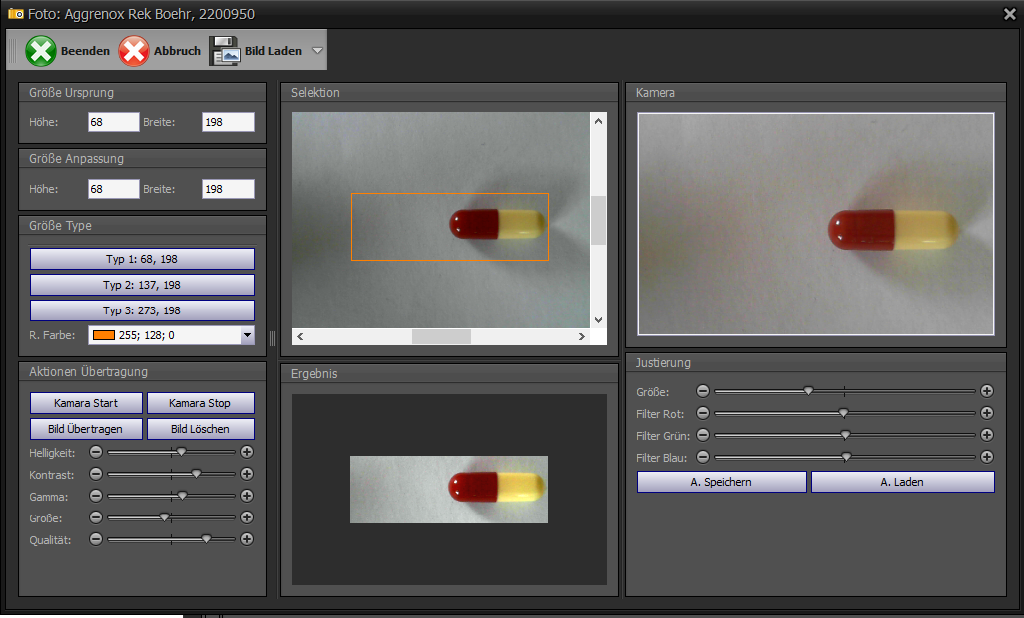Increase Helligkeit with the plus icon
Image resolution: width=1024 pixels, height=618 pixels.
[247, 452]
